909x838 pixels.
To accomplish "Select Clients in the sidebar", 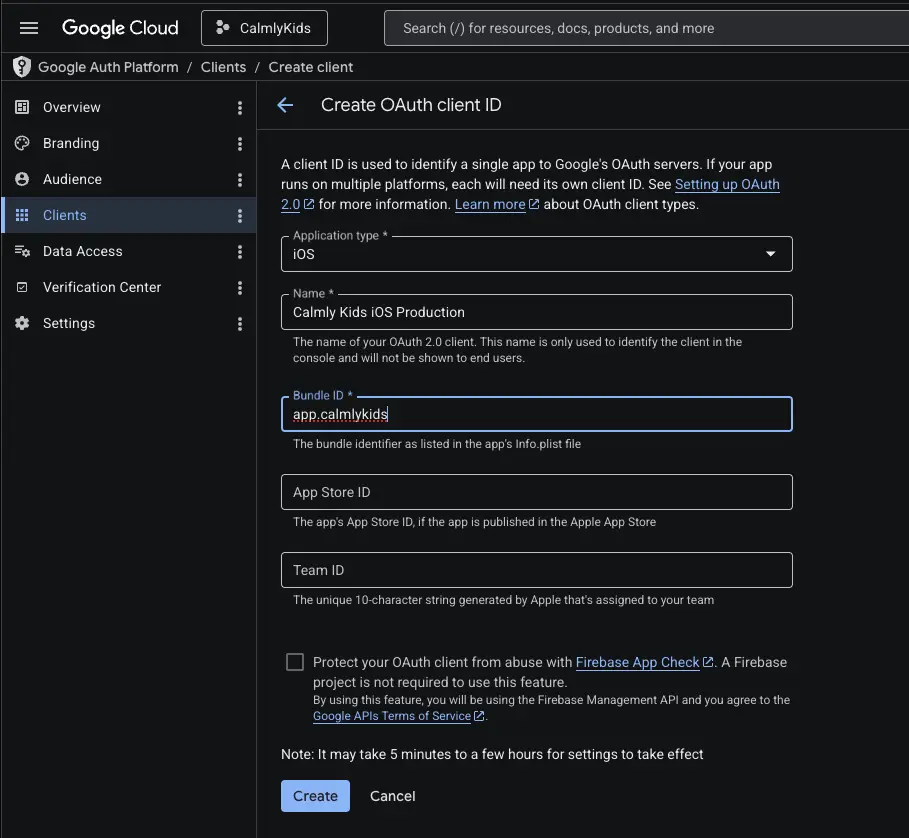I will pos(129,215).
